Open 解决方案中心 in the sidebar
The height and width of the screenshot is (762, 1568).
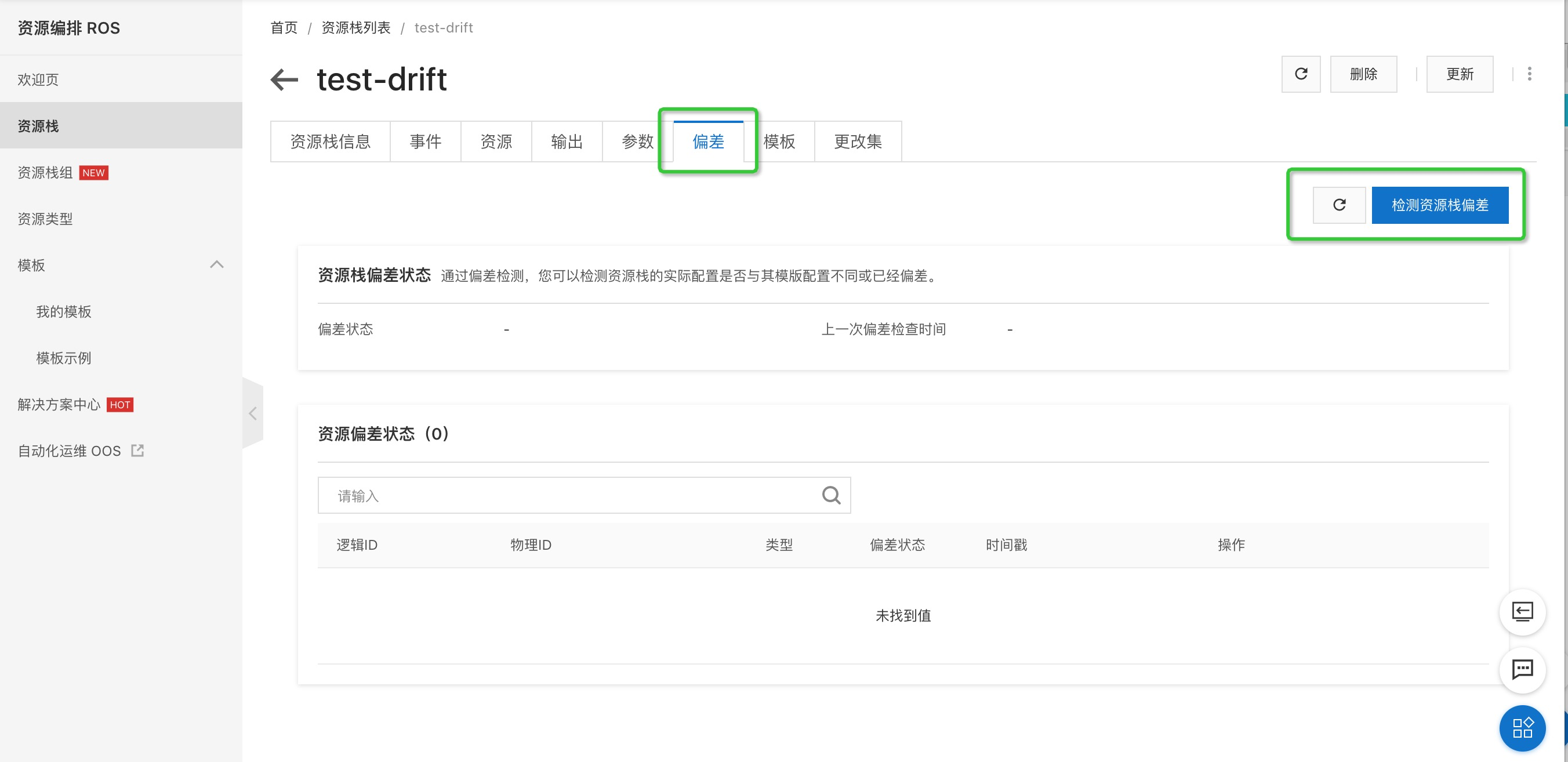point(121,405)
